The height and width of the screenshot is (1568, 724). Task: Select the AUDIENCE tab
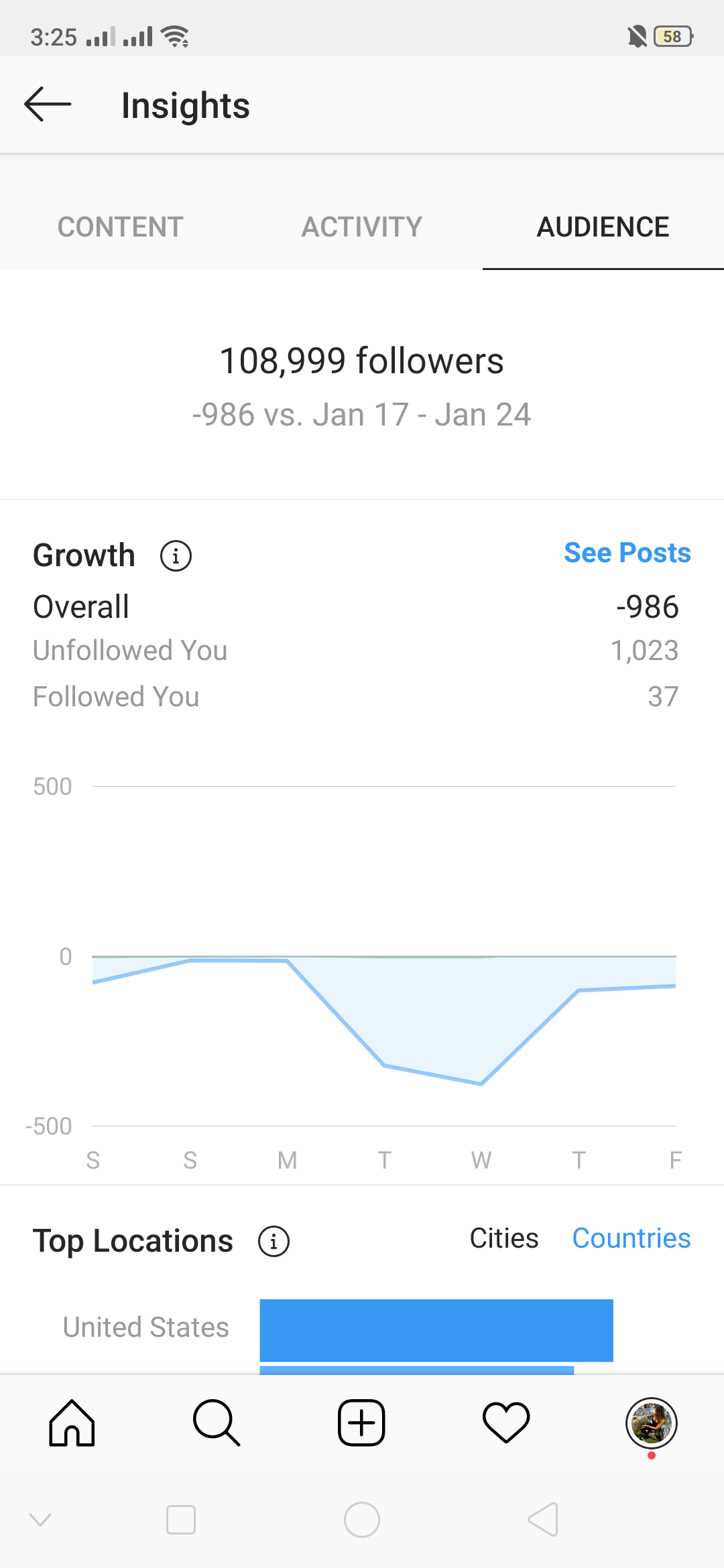pyautogui.click(x=603, y=227)
